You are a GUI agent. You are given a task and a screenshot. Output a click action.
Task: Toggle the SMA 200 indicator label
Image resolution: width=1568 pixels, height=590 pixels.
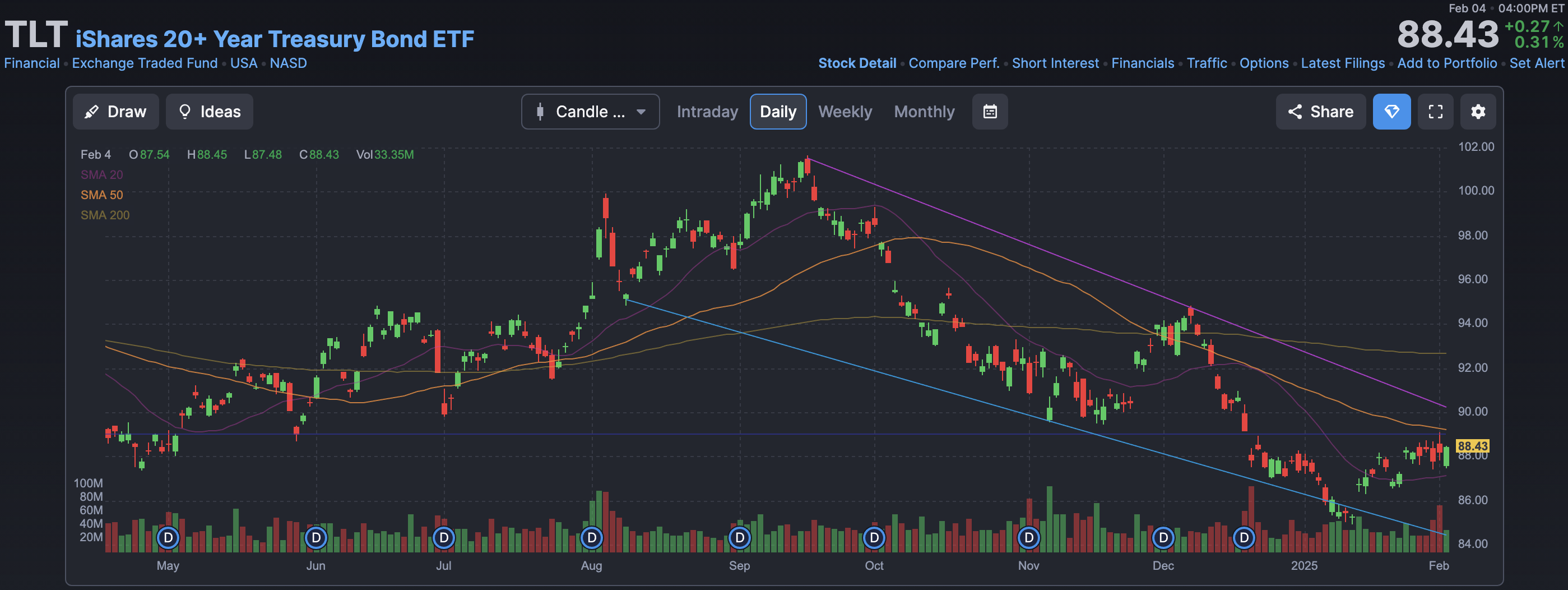(x=105, y=215)
